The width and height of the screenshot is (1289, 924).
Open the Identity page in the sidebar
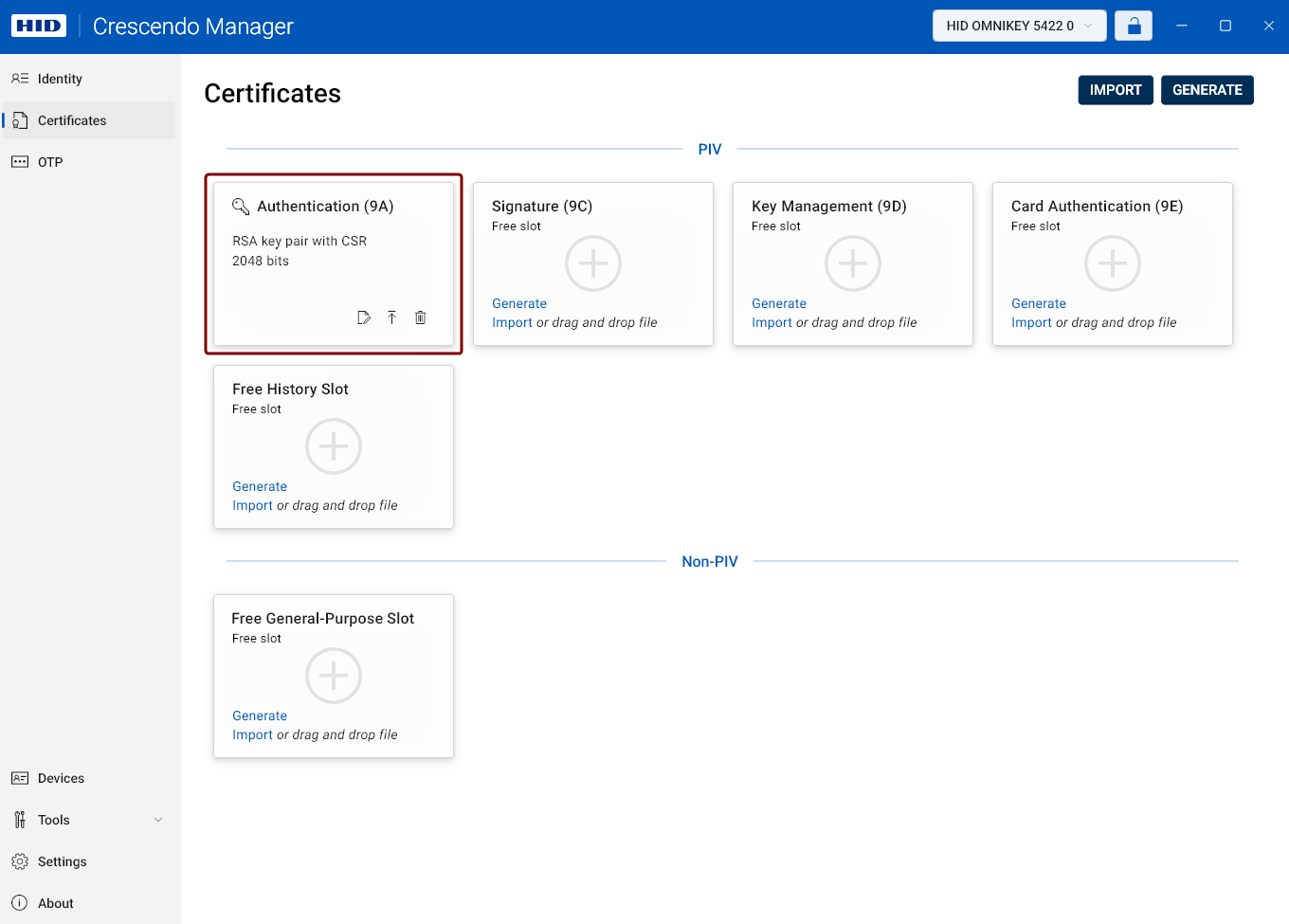tap(88, 79)
